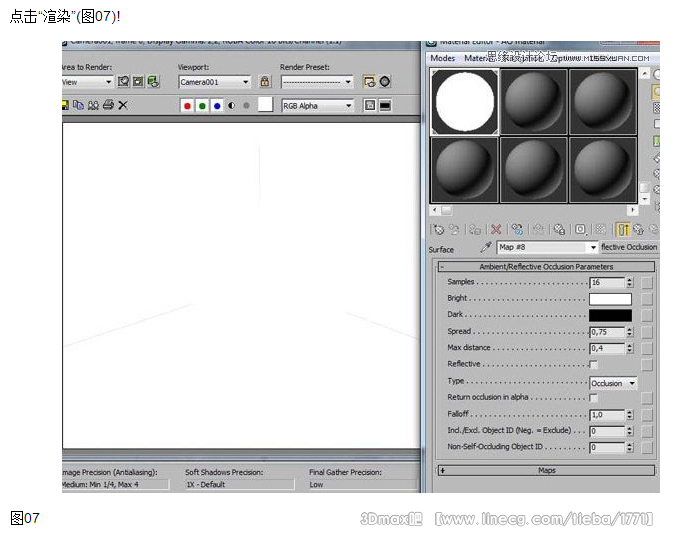
Task: Click the Final Gather Precision Low field
Action: coord(362,484)
